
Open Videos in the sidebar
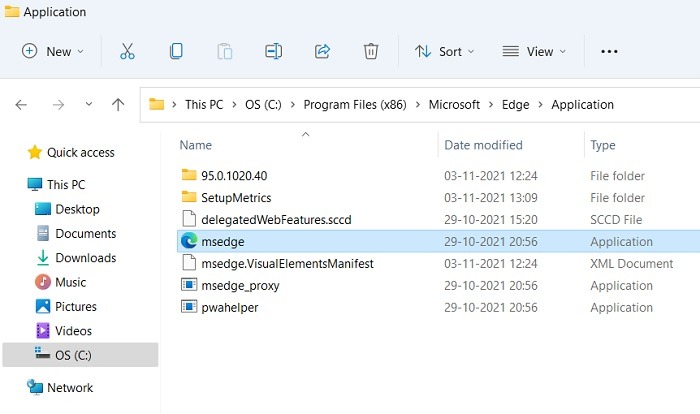pyautogui.click(x=73, y=331)
